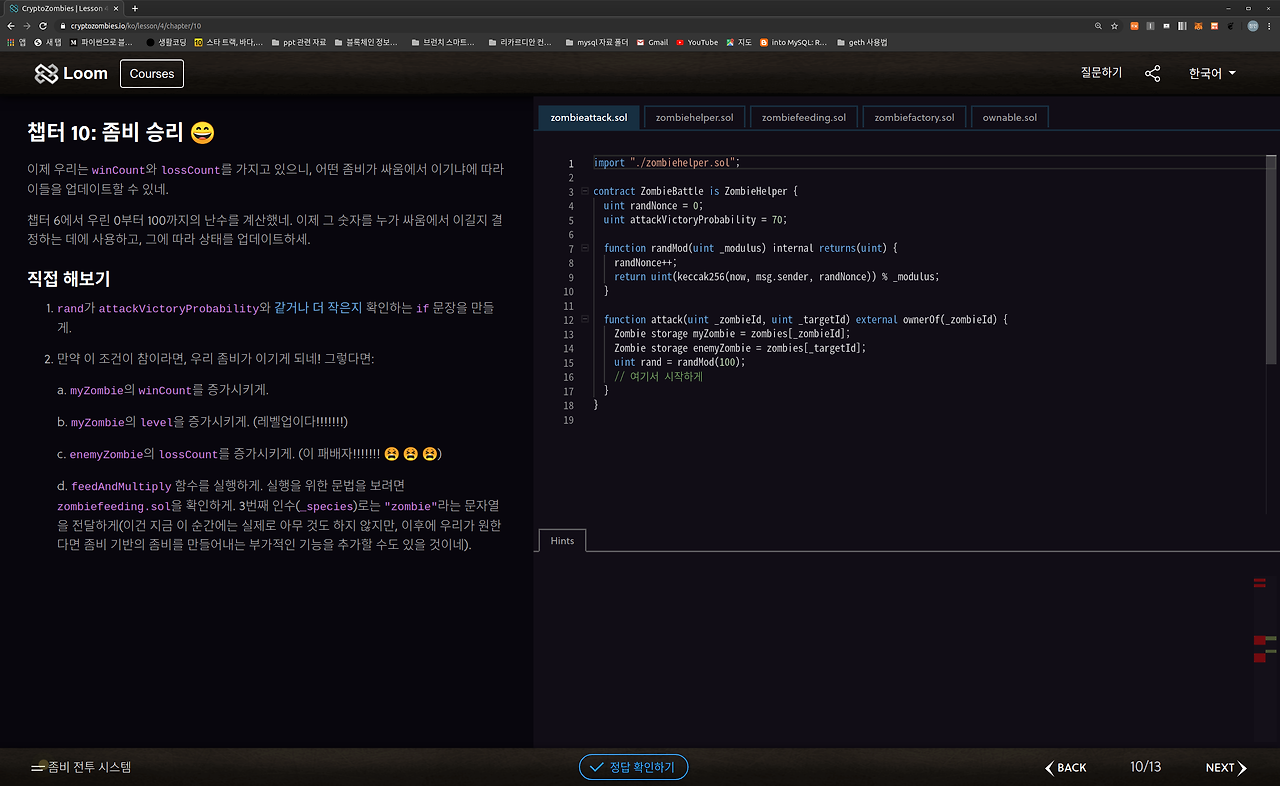Click the 'uint rand = randMod(100);' line

coord(679,362)
